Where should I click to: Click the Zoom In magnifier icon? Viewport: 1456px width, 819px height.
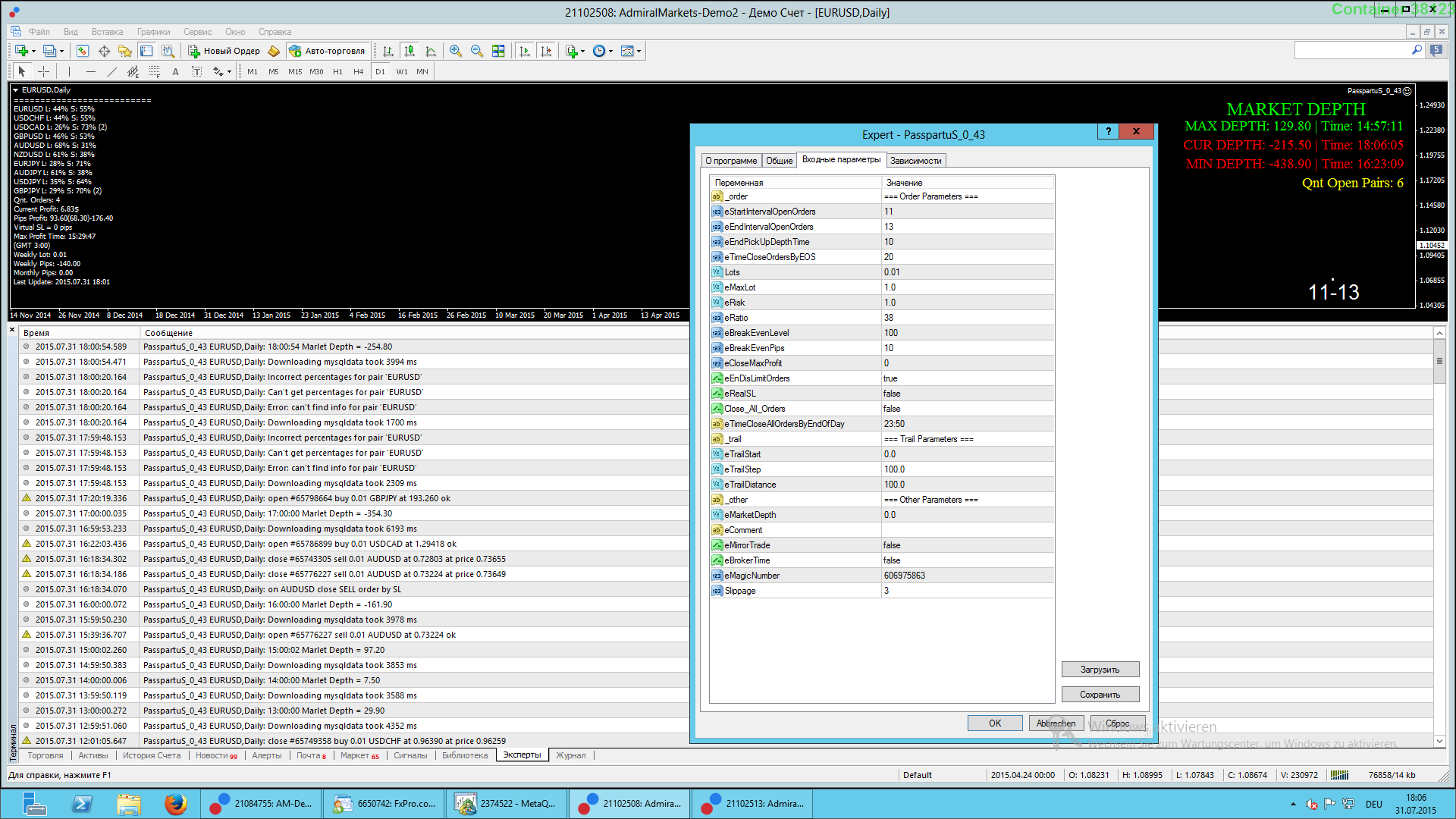[x=455, y=51]
